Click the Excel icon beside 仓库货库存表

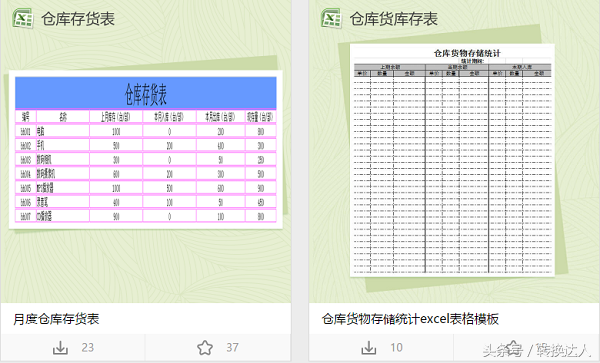tap(331, 18)
